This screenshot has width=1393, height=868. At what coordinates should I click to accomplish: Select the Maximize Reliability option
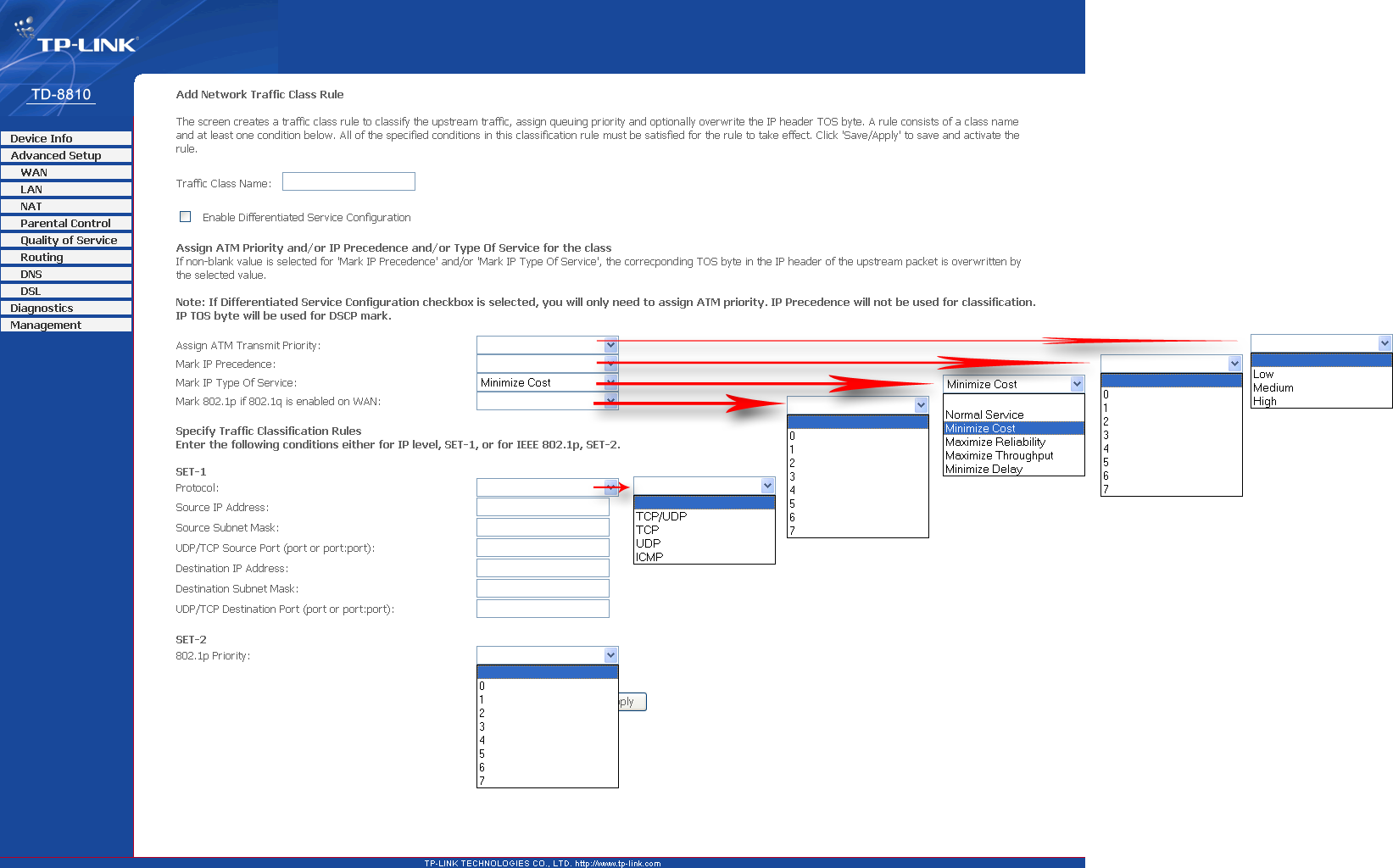tap(1013, 442)
